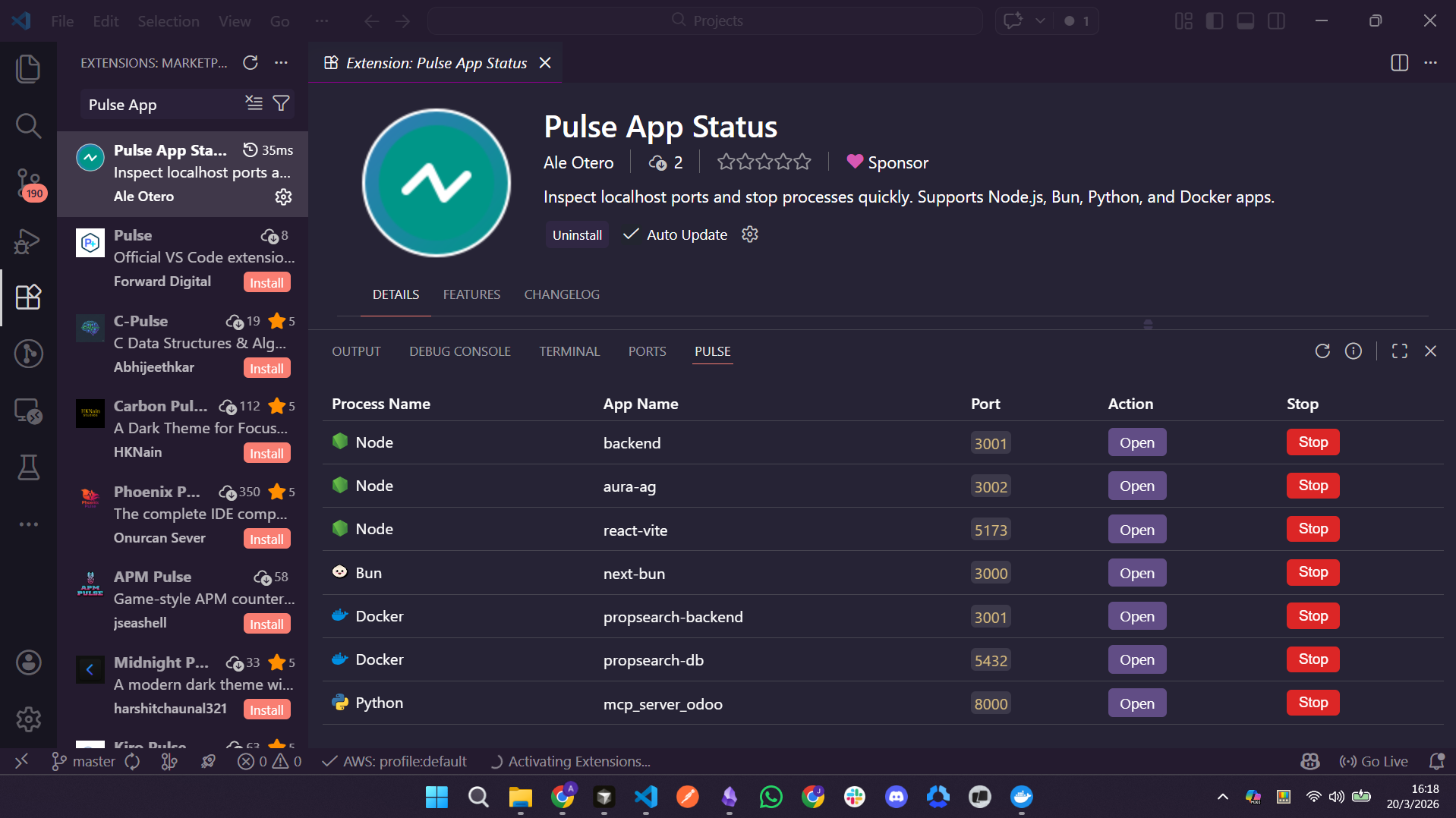Toggle the secondary side bar
This screenshot has width=1456, height=818.
(x=1275, y=20)
